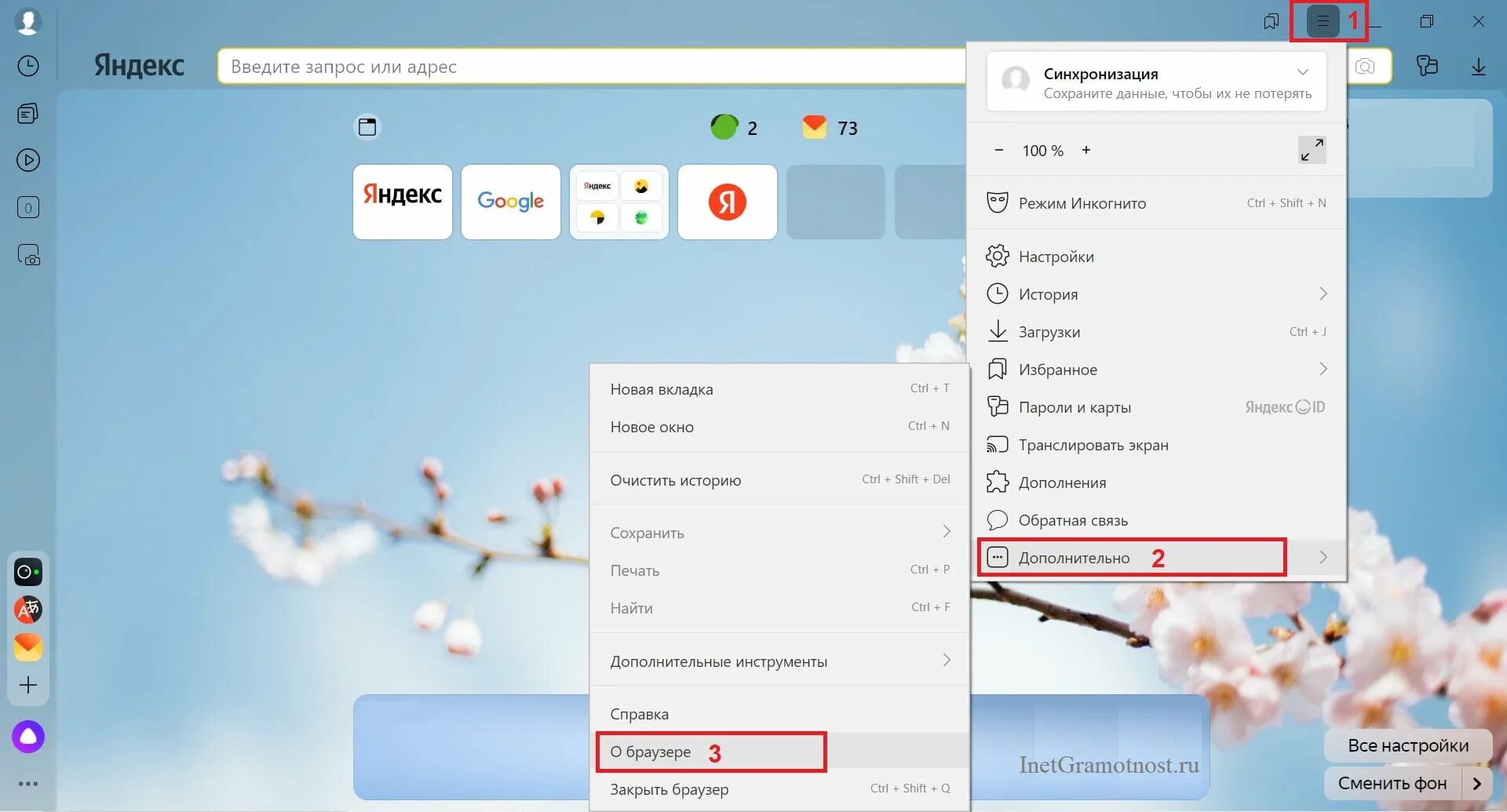This screenshot has height=812, width=1507.
Task: Open Настройки from the menu
Action: point(1157,257)
